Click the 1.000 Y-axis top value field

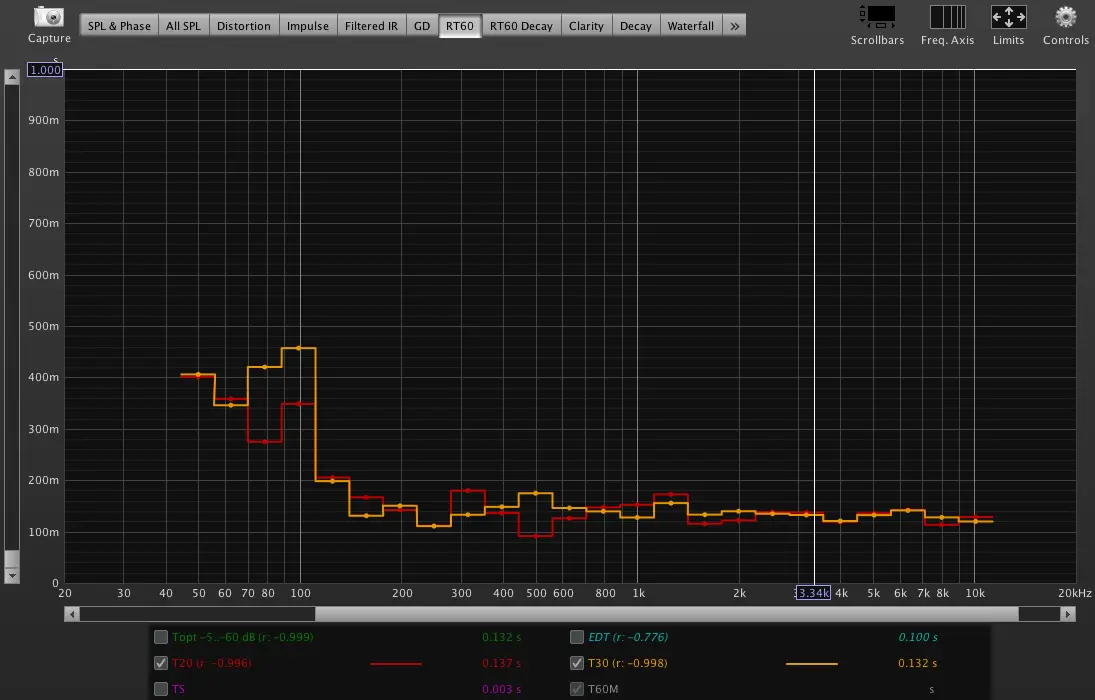(x=44, y=70)
